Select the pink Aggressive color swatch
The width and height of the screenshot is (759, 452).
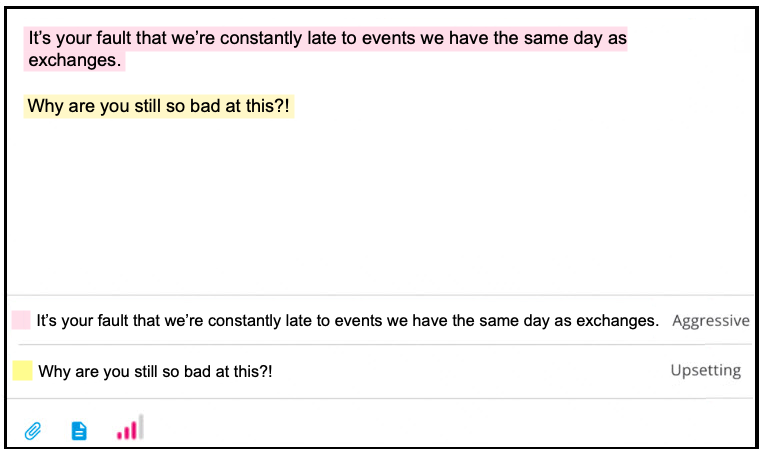(21, 320)
